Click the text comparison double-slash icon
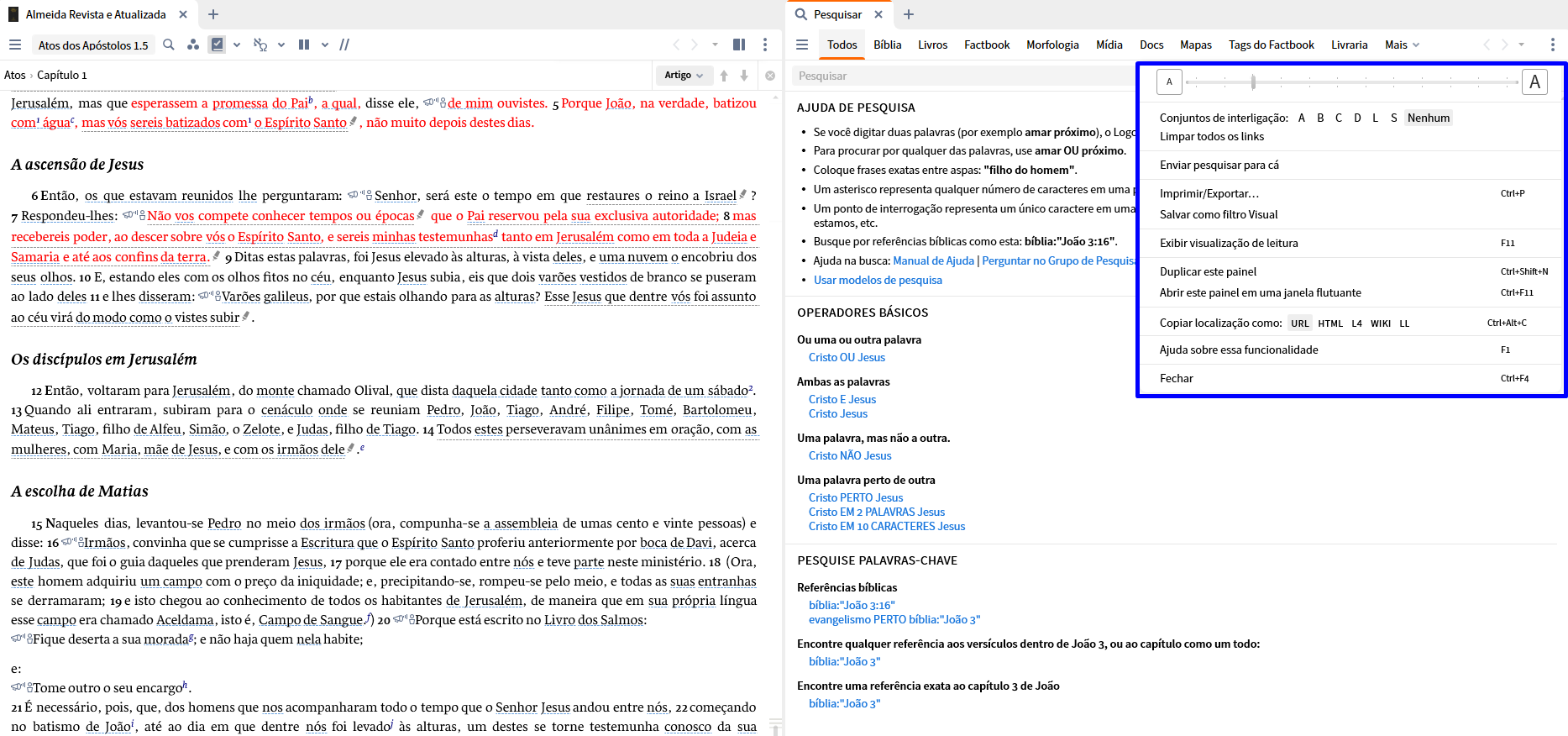1568x736 pixels. pos(344,45)
